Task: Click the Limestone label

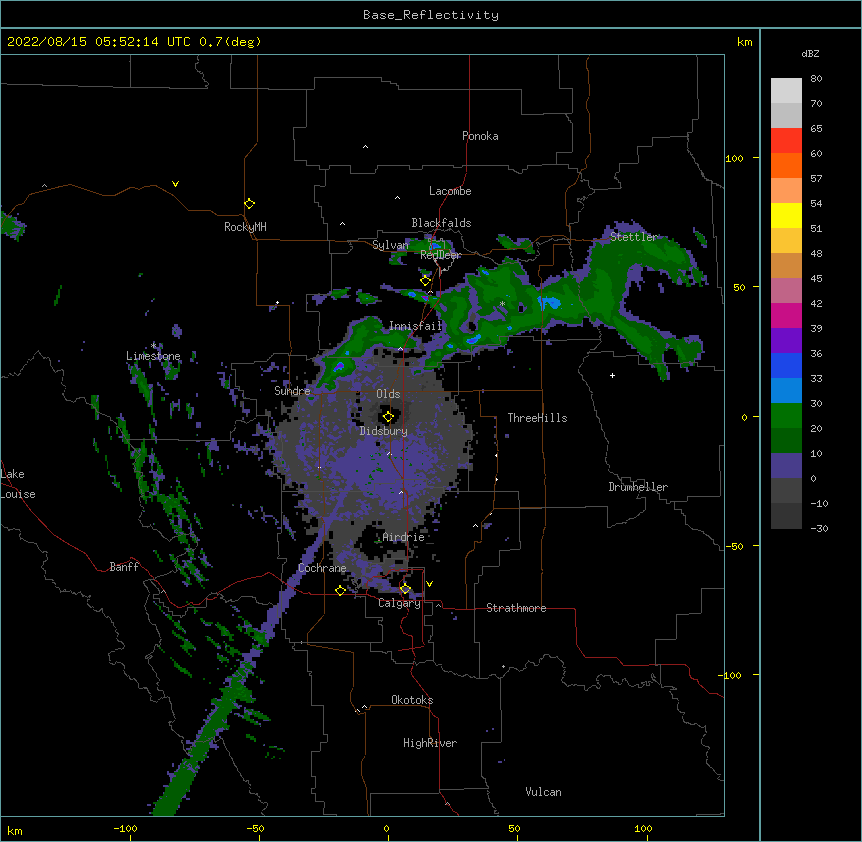Action: (x=153, y=356)
